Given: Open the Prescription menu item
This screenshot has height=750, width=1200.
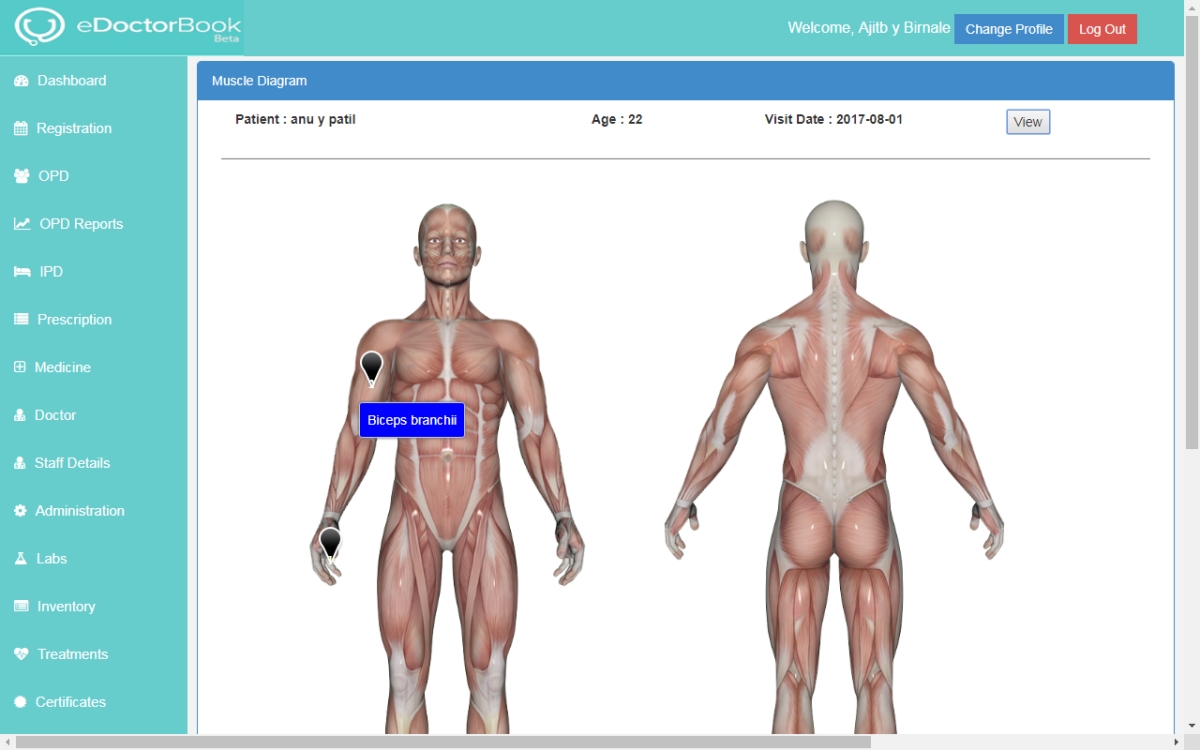Looking at the screenshot, I should (74, 320).
